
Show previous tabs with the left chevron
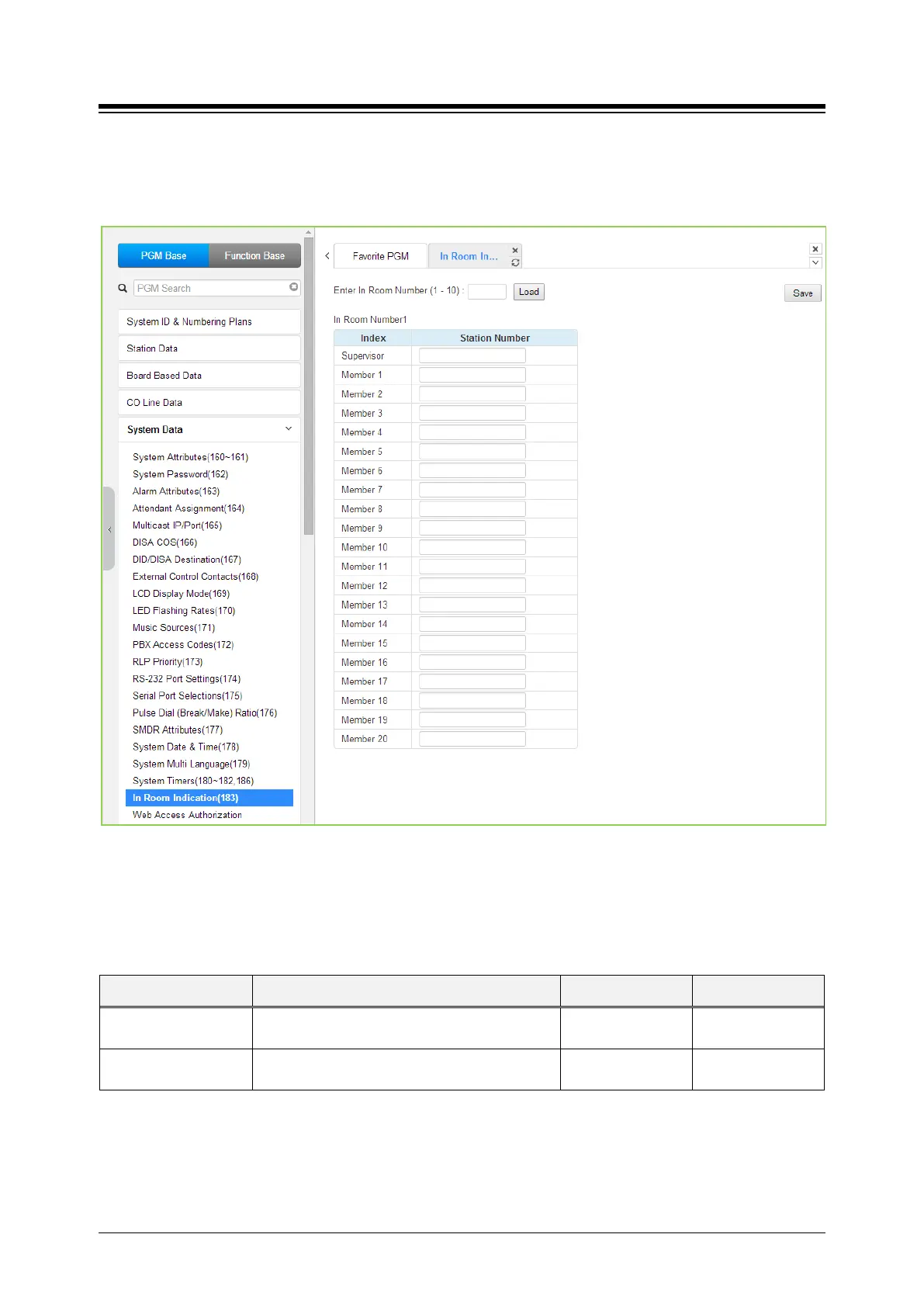click(x=327, y=255)
